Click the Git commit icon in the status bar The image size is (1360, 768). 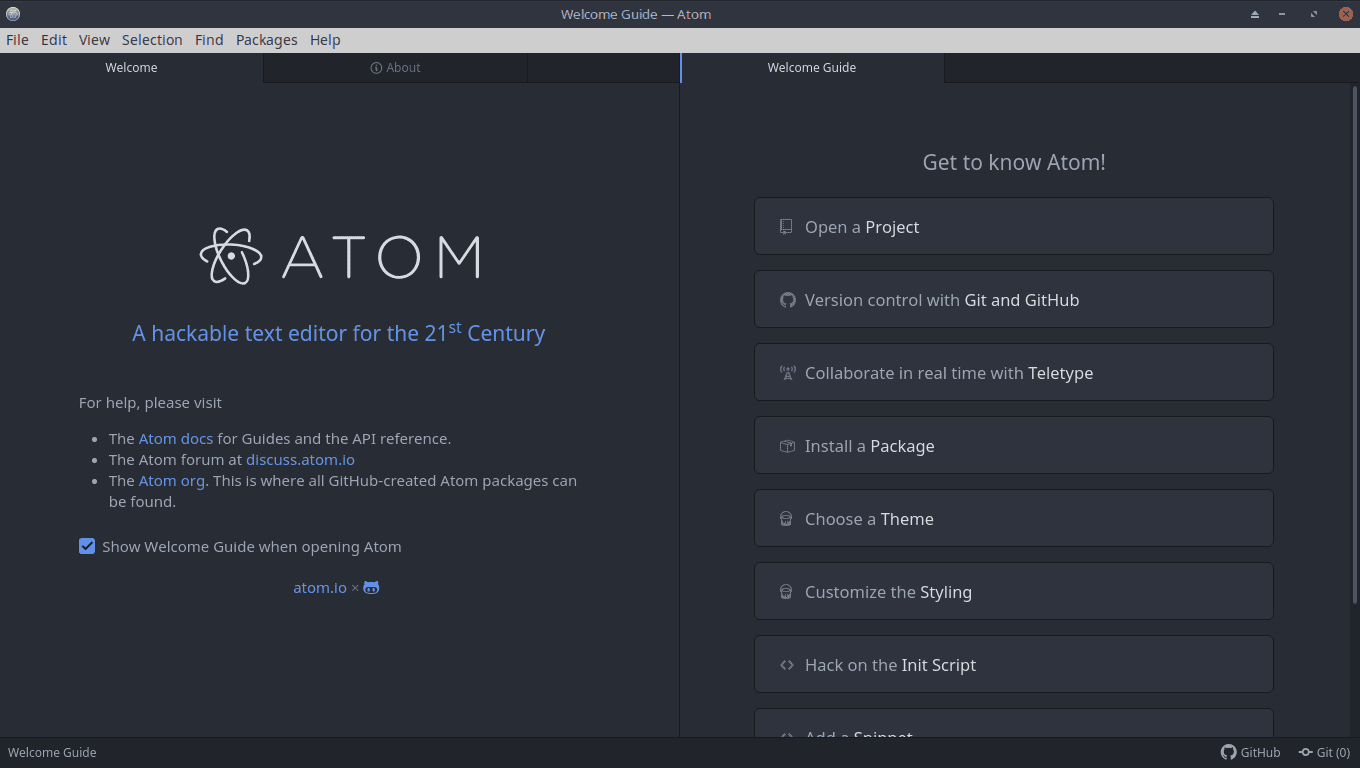[x=1305, y=752]
